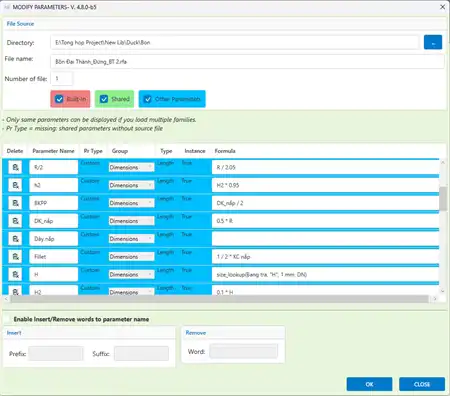Click the Formula column header
This screenshot has width=450, height=396.
(x=225, y=151)
